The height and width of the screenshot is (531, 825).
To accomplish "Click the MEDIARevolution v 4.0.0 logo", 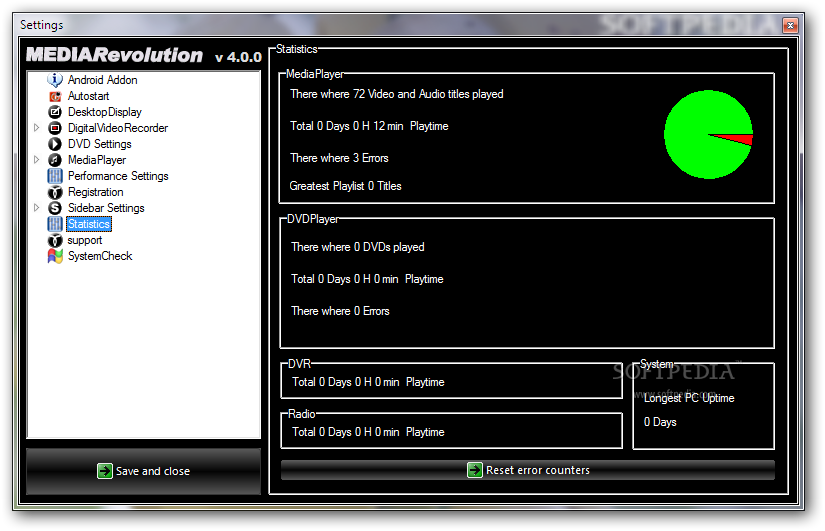I will (144, 55).
